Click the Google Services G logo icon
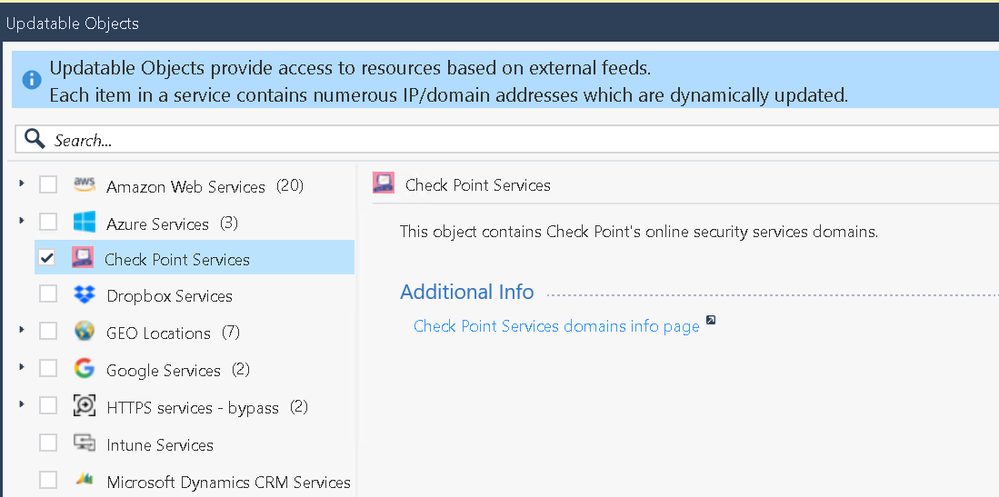 [x=84, y=368]
